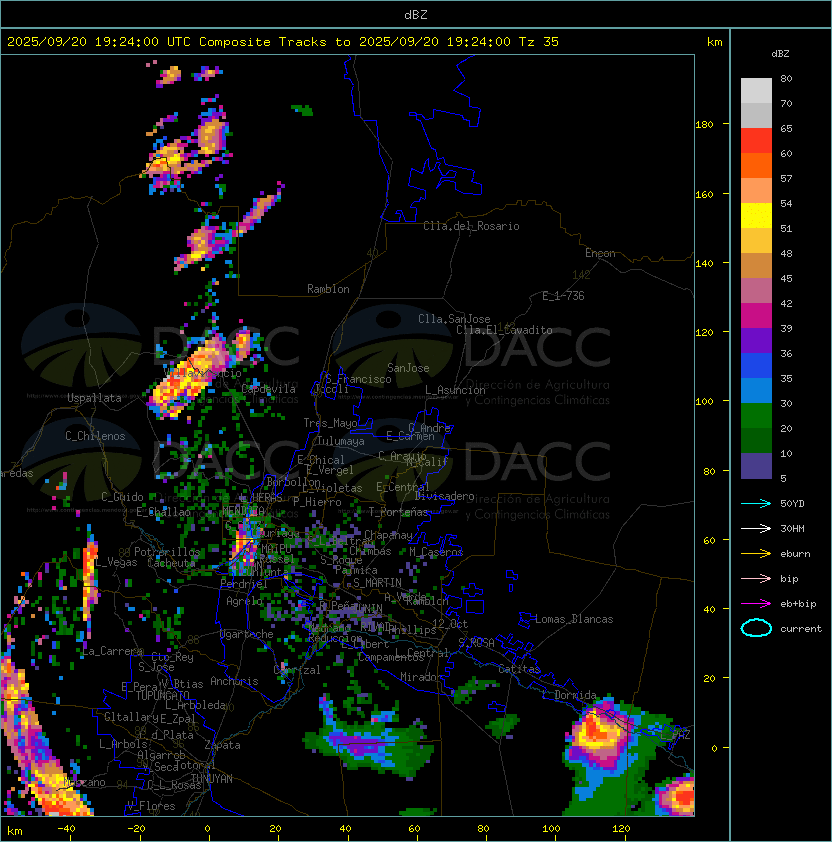Click the 'C_Chilenos' place label
Viewport: 832px width, 842px height.
[95, 436]
